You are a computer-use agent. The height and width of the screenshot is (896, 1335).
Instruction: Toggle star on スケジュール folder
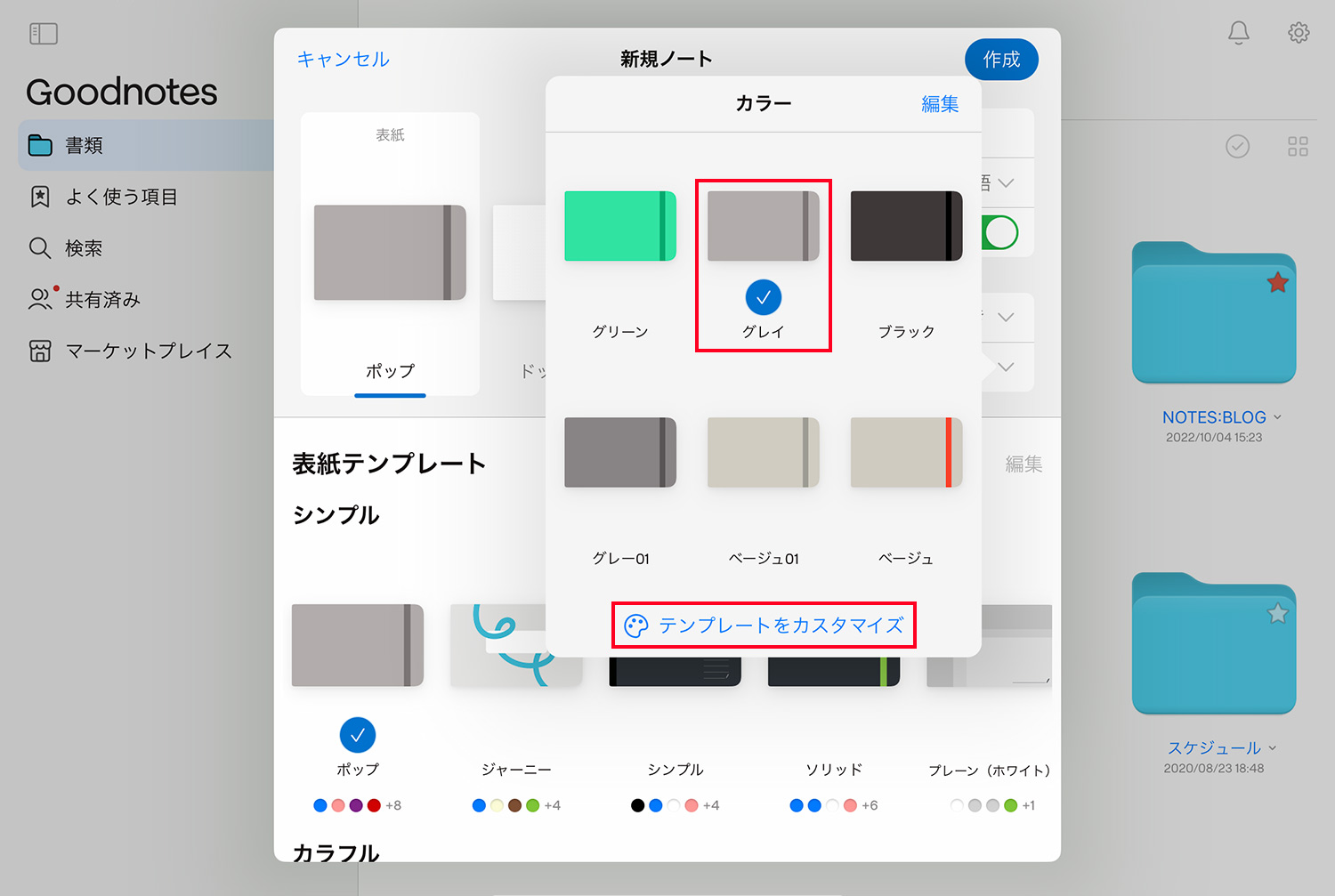coord(1277,613)
